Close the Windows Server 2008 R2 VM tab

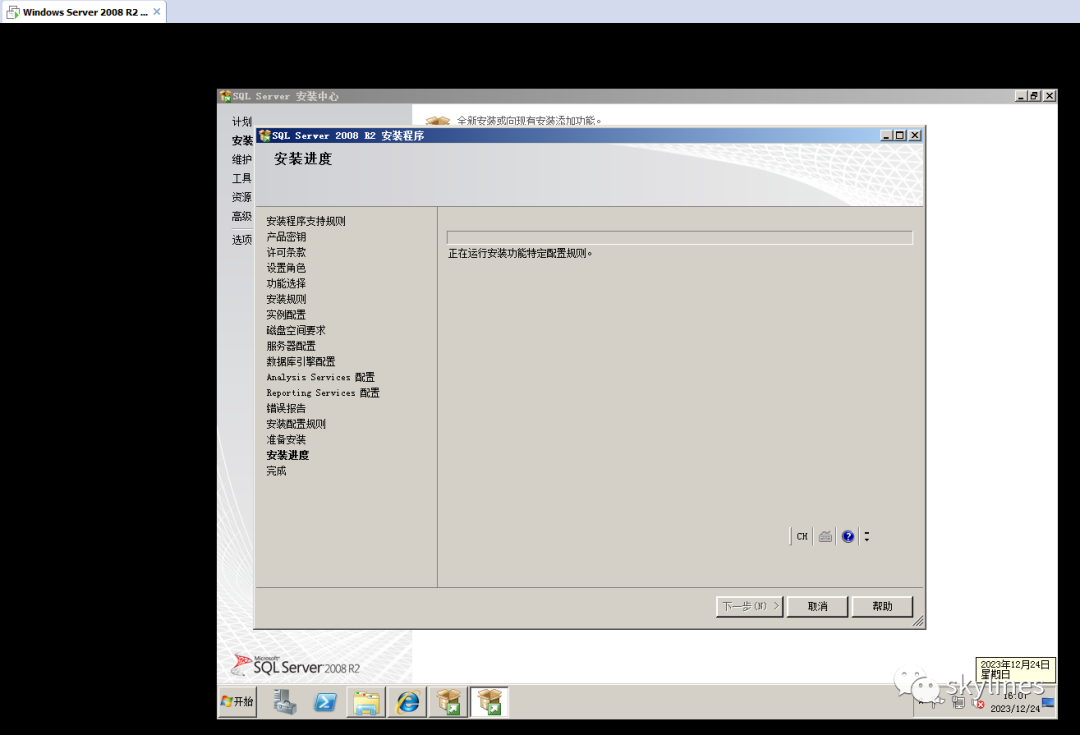point(156,12)
